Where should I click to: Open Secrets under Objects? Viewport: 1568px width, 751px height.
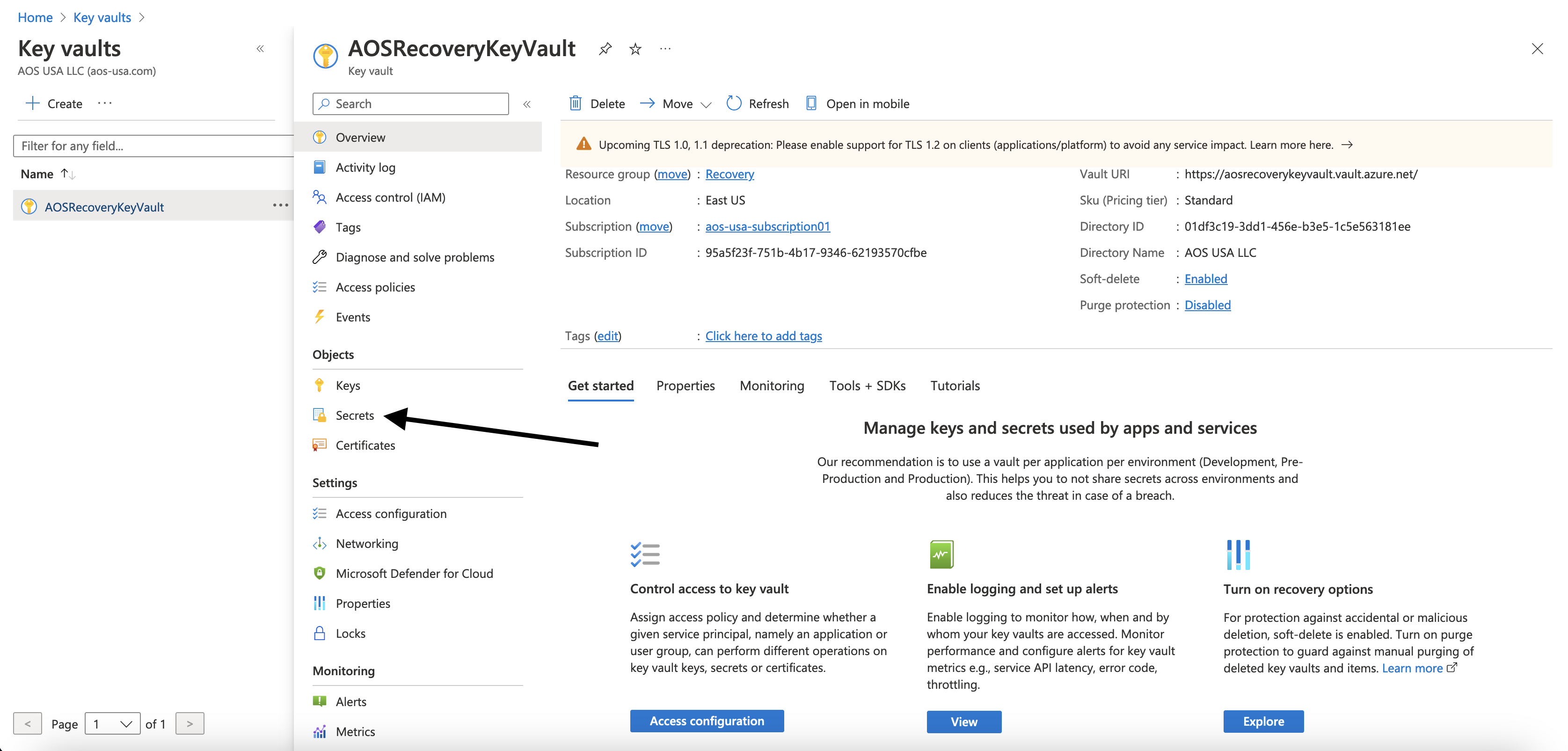(354, 415)
